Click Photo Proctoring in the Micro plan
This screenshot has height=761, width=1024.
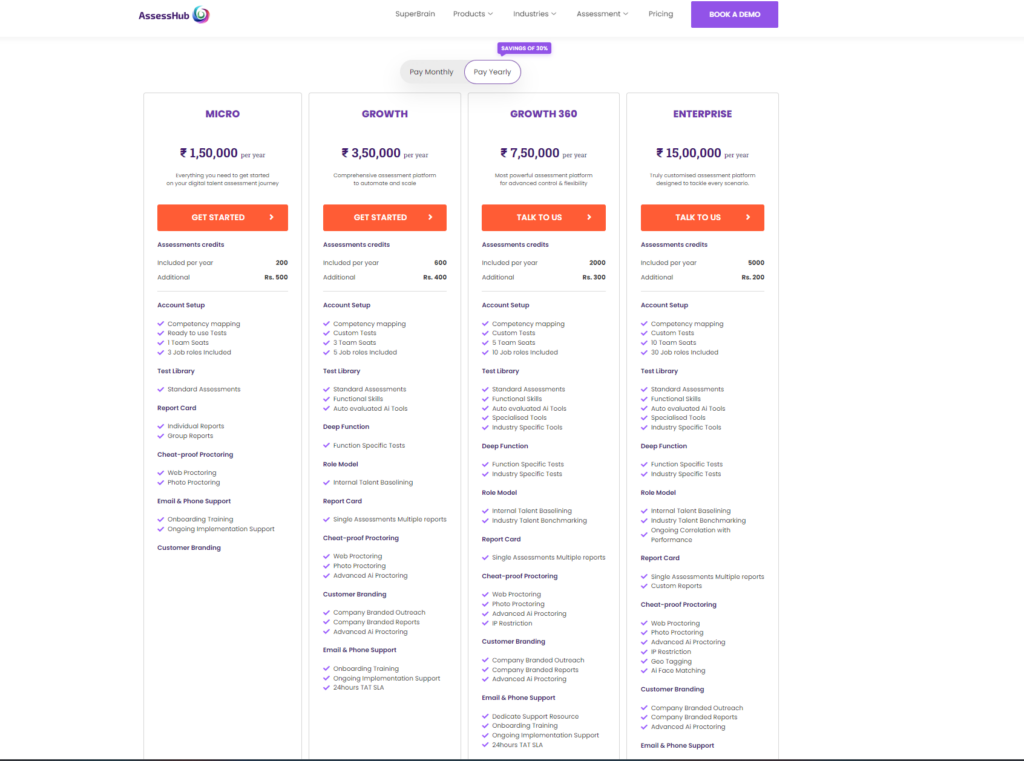(193, 482)
